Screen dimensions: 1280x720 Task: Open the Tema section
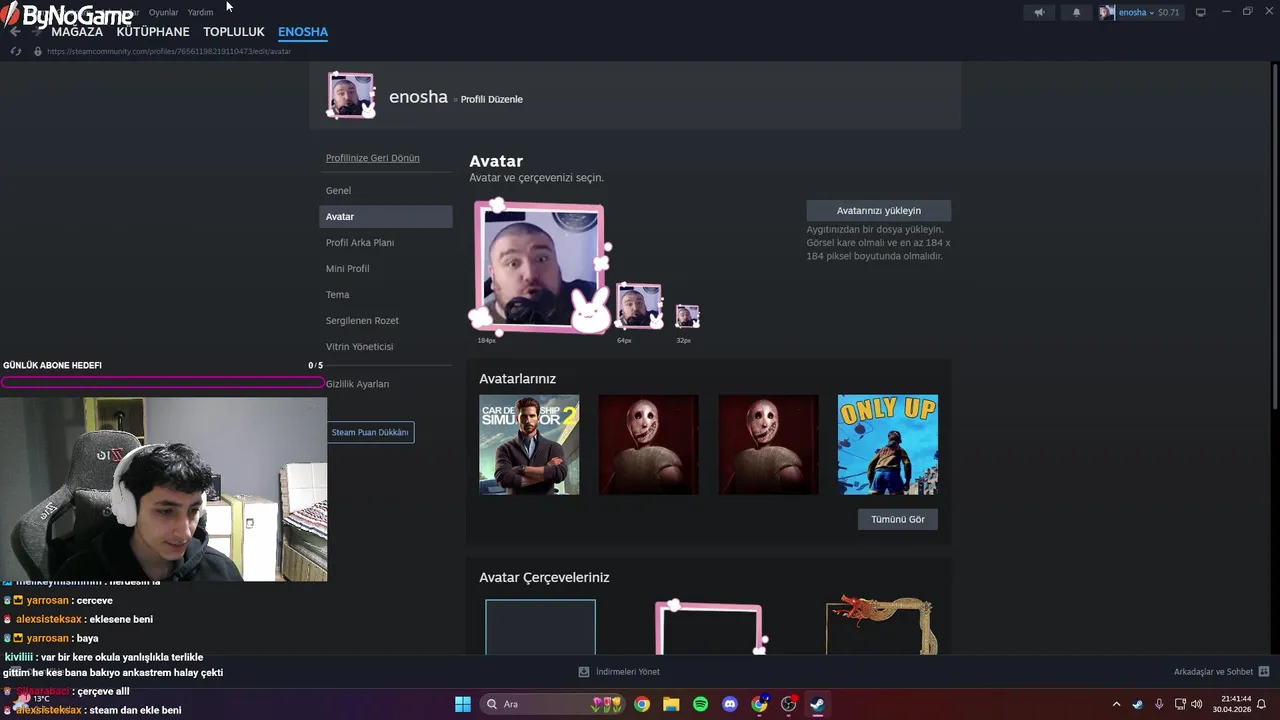click(386, 294)
